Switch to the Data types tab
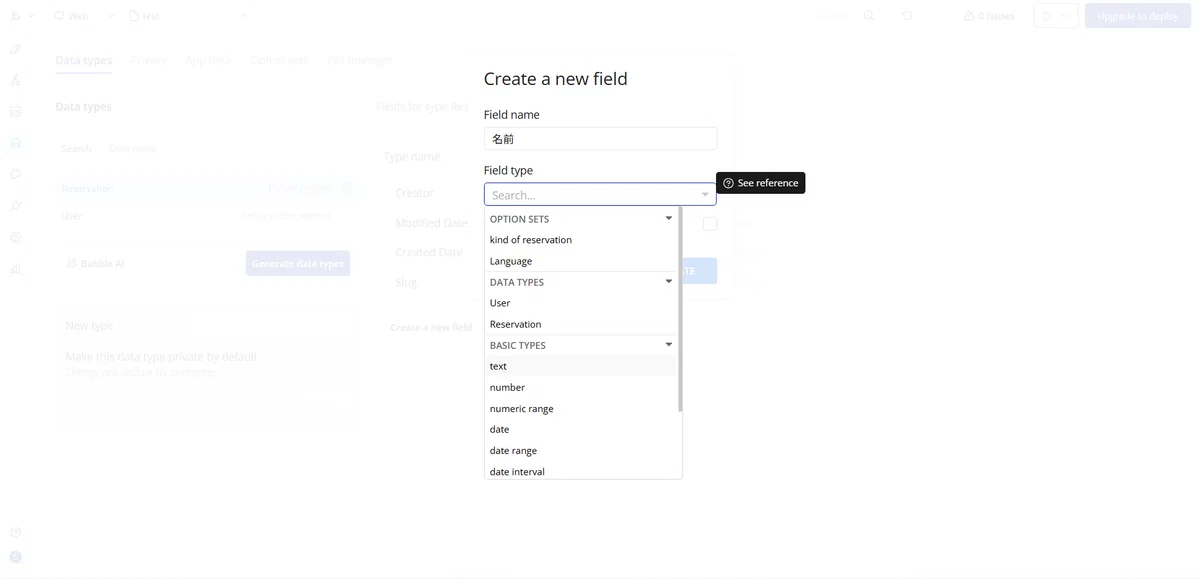Screen dimensions: 1200x579 coord(83,60)
